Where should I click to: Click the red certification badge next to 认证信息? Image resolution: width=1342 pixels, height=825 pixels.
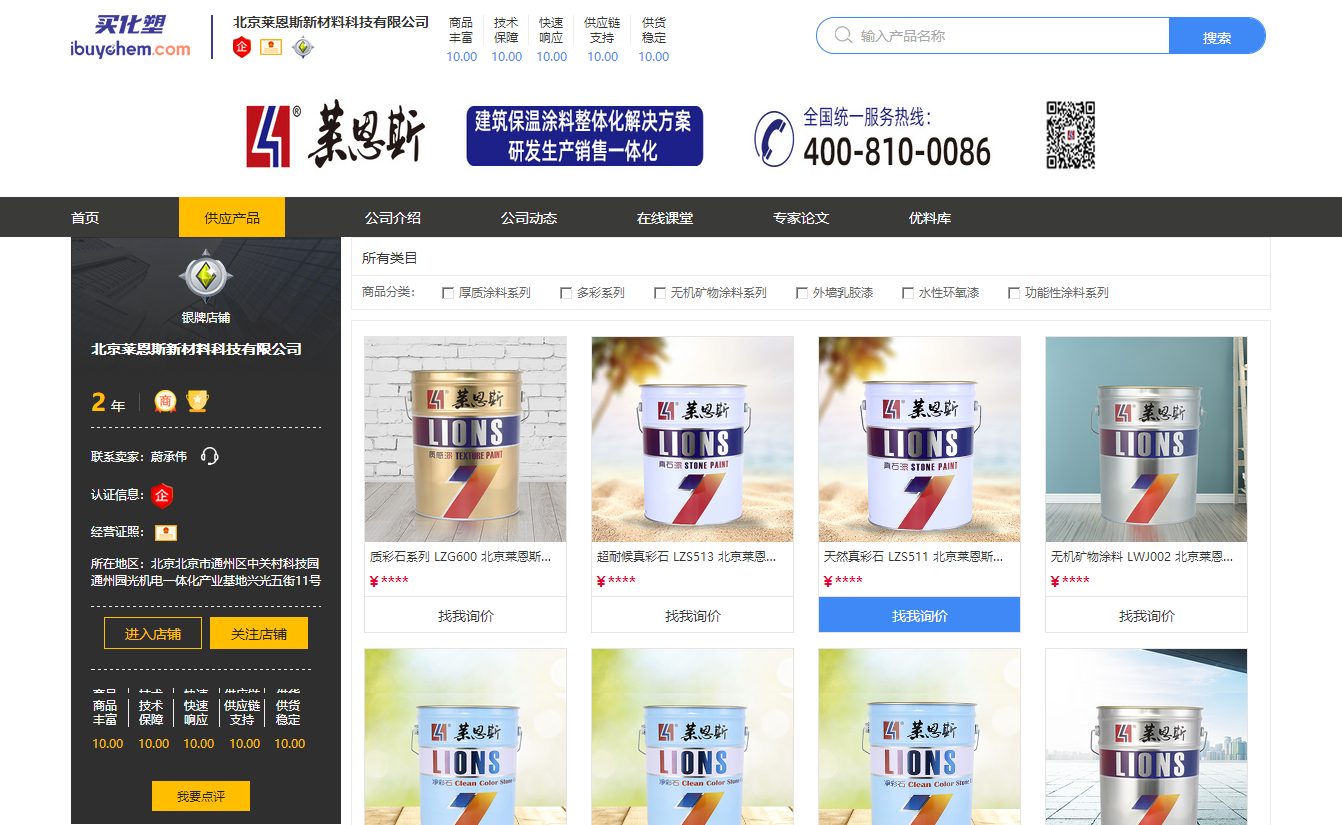click(162, 494)
